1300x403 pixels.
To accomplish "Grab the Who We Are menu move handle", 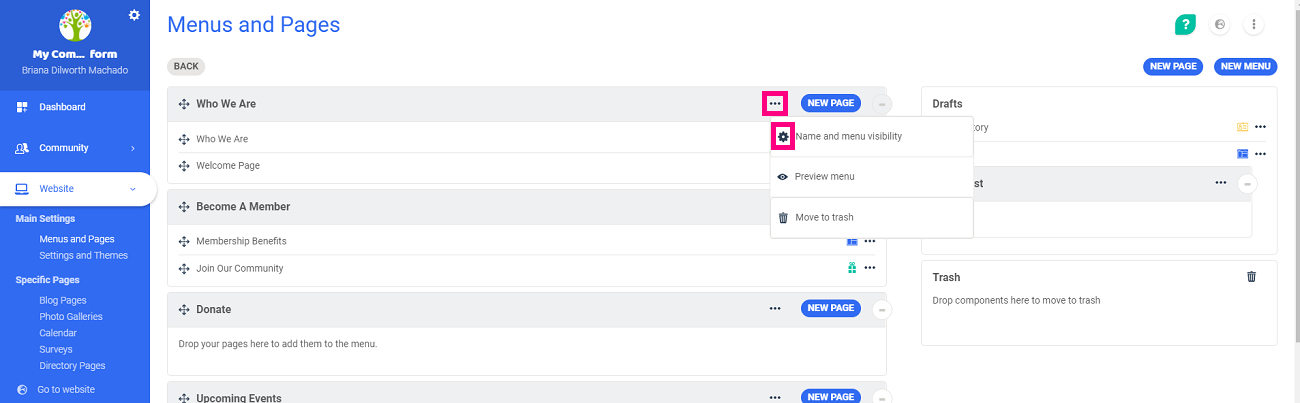I will (x=184, y=104).
